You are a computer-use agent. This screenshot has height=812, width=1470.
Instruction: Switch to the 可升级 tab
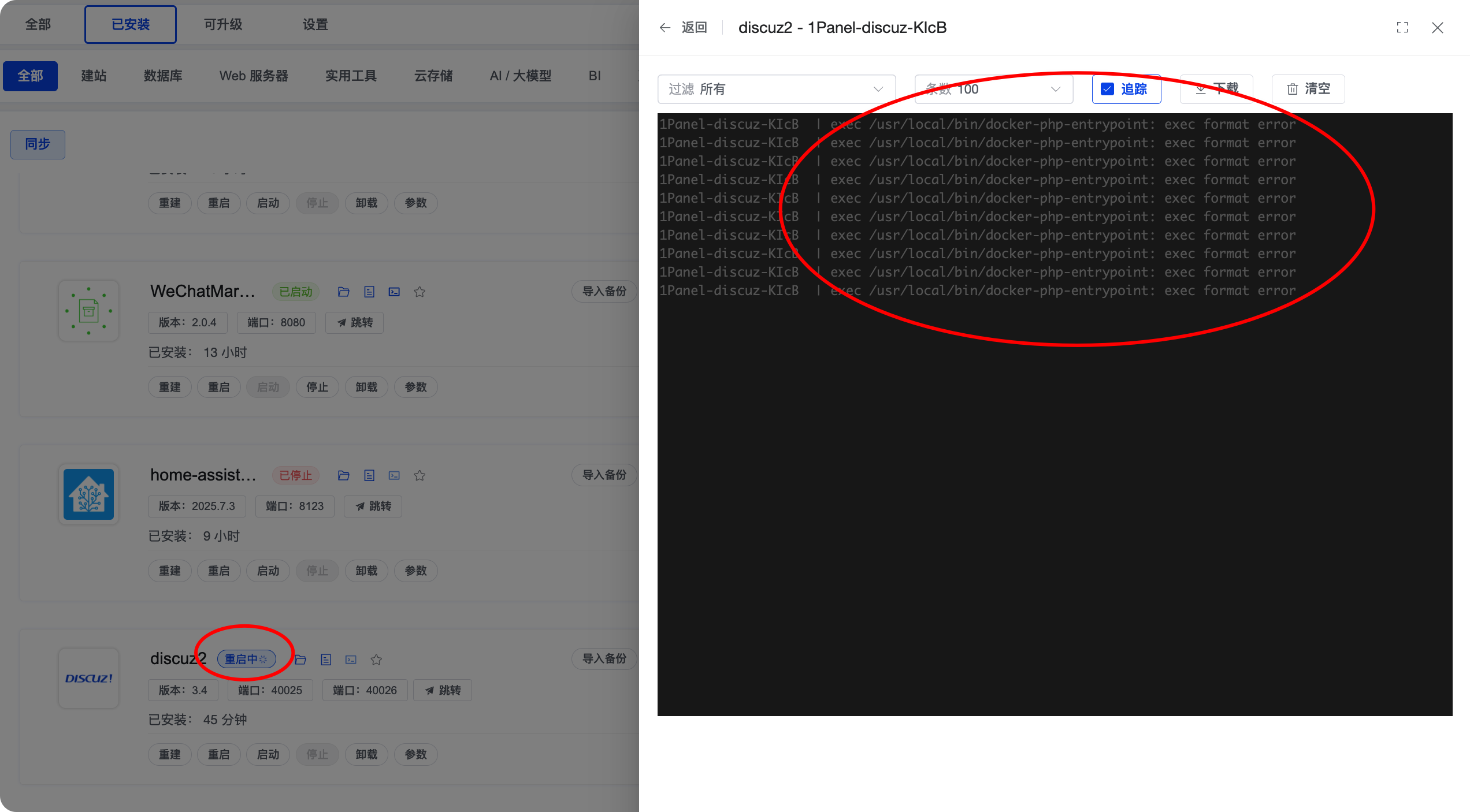223,24
